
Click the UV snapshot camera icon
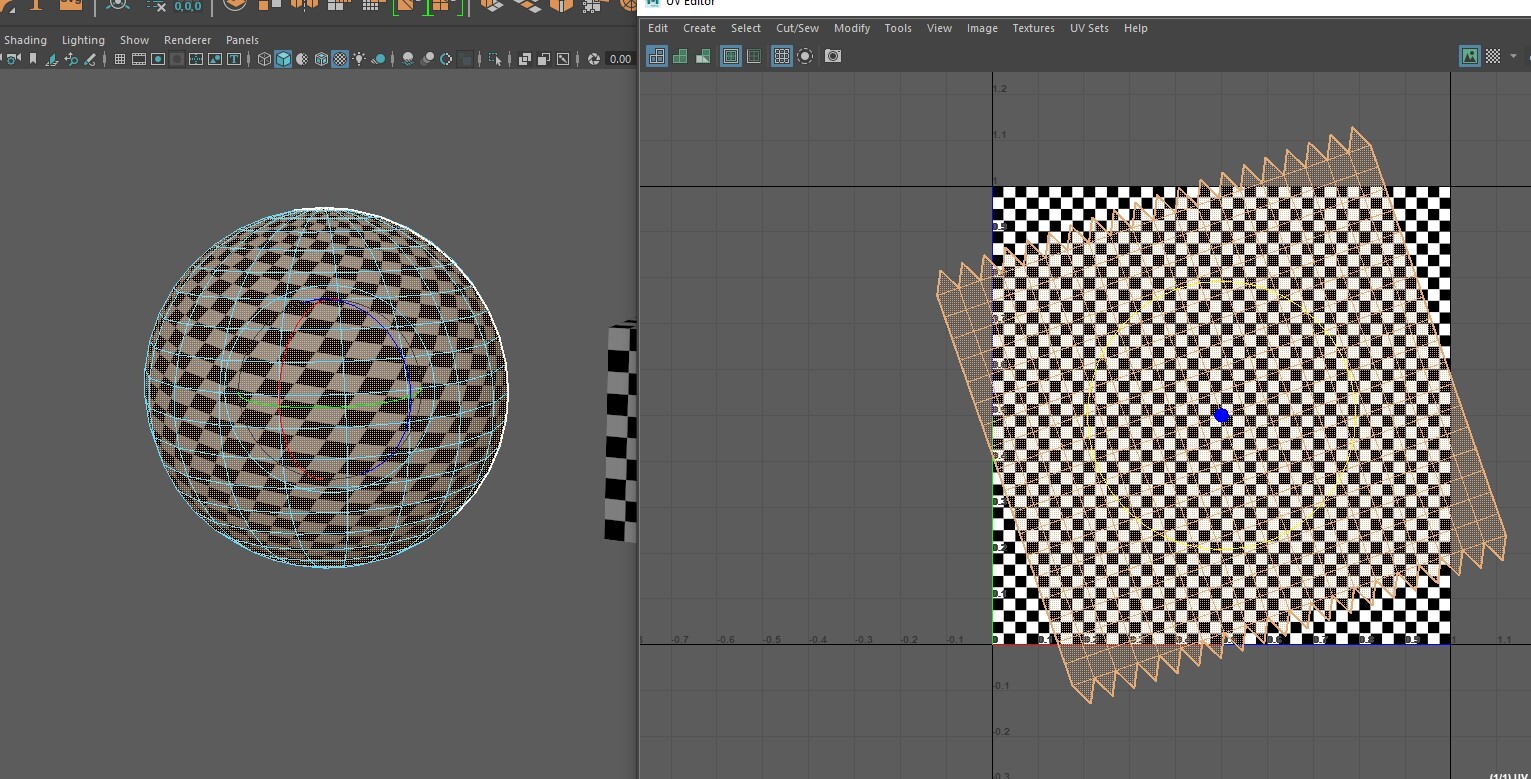tap(833, 56)
